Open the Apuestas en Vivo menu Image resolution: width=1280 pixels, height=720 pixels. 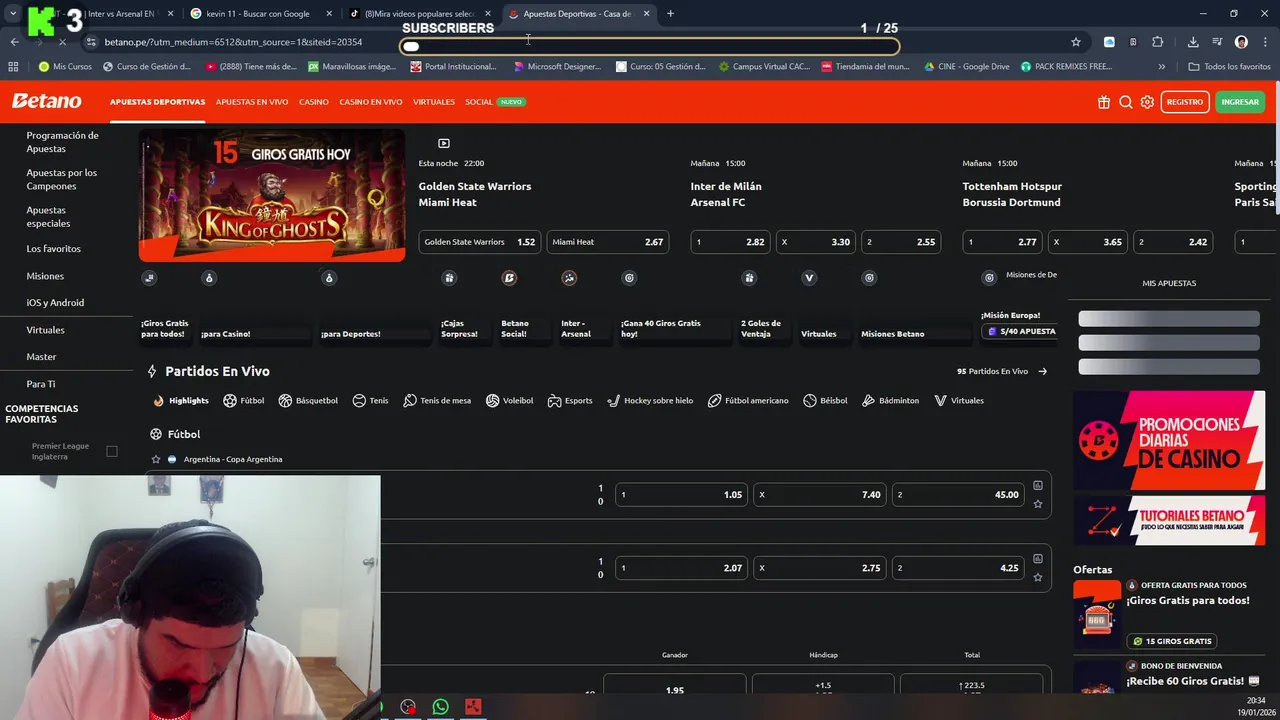coord(252,102)
